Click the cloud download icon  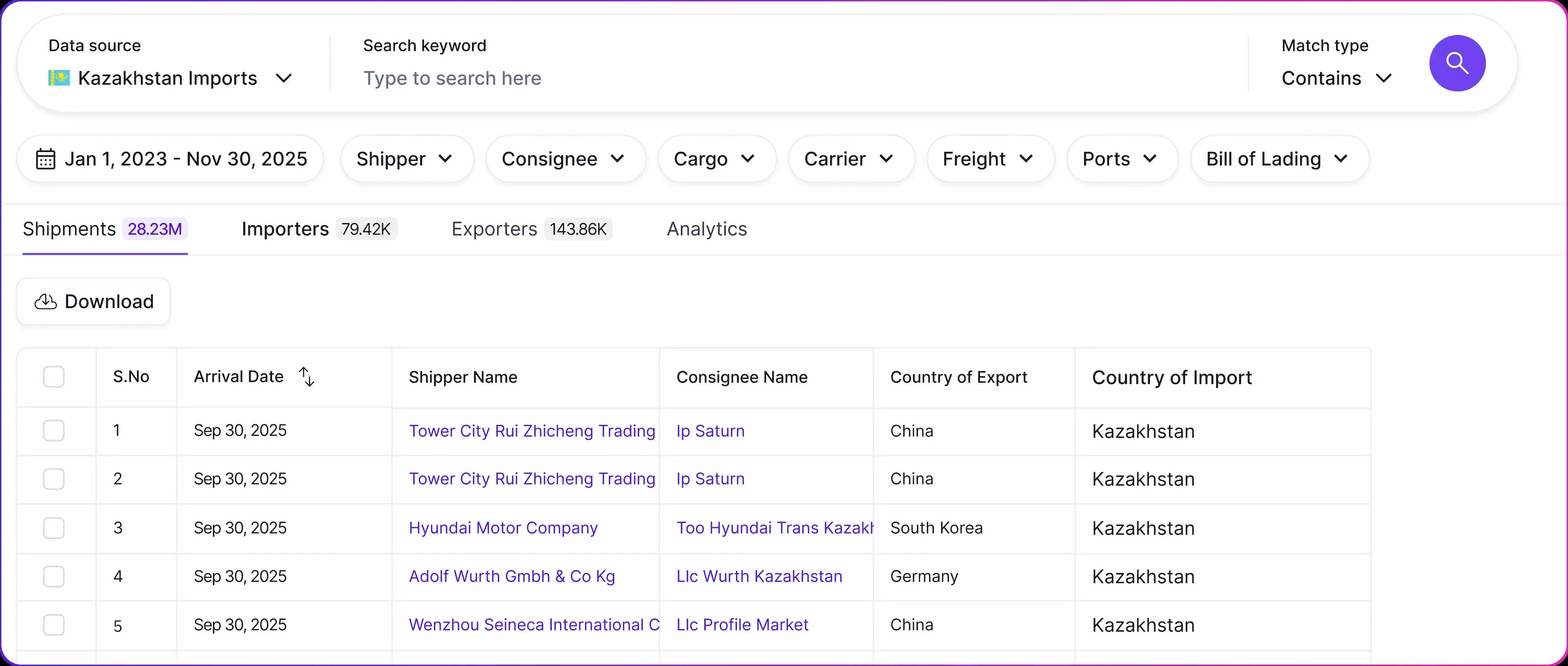pyautogui.click(x=46, y=302)
